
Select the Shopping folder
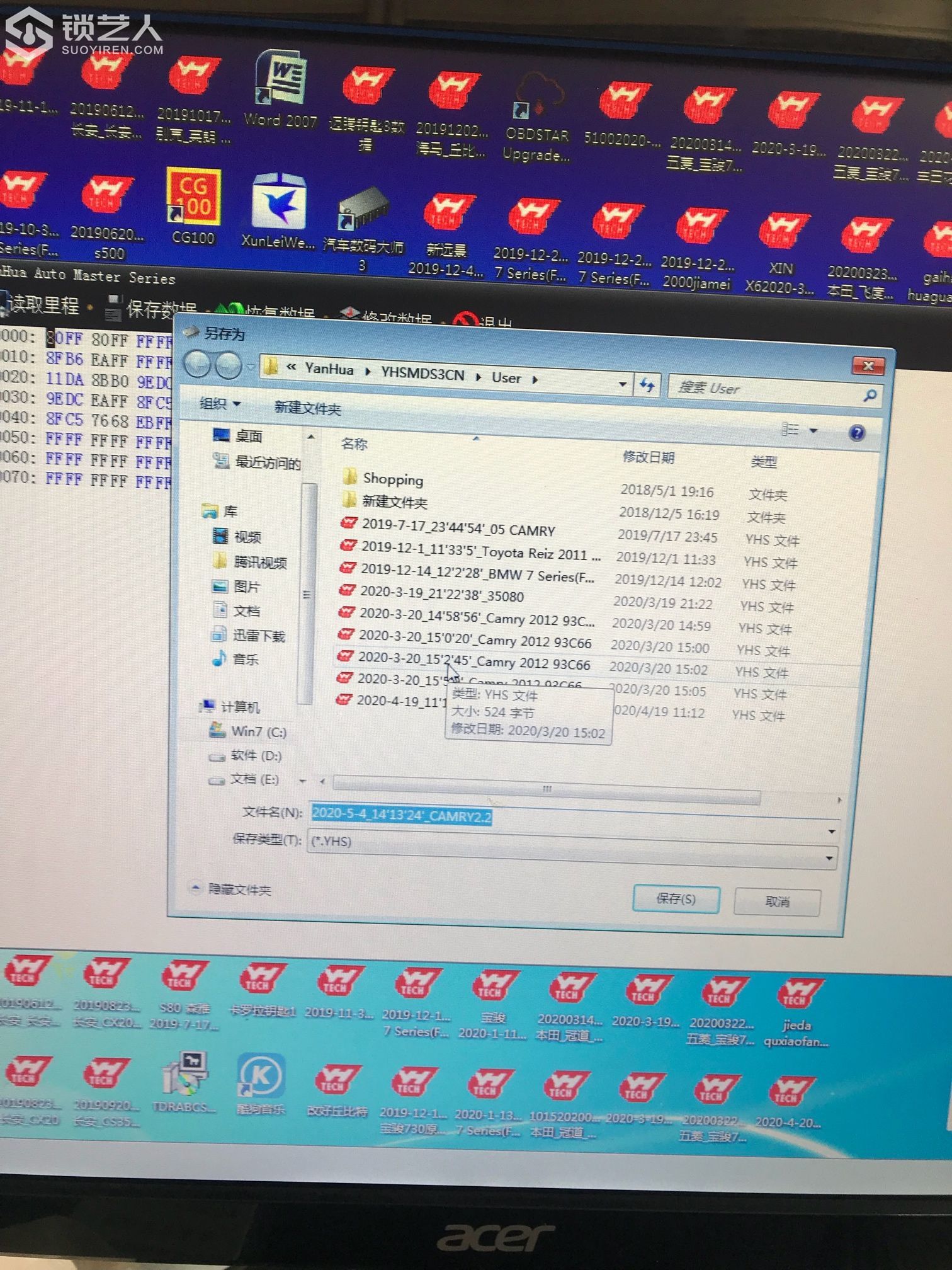tap(383, 478)
